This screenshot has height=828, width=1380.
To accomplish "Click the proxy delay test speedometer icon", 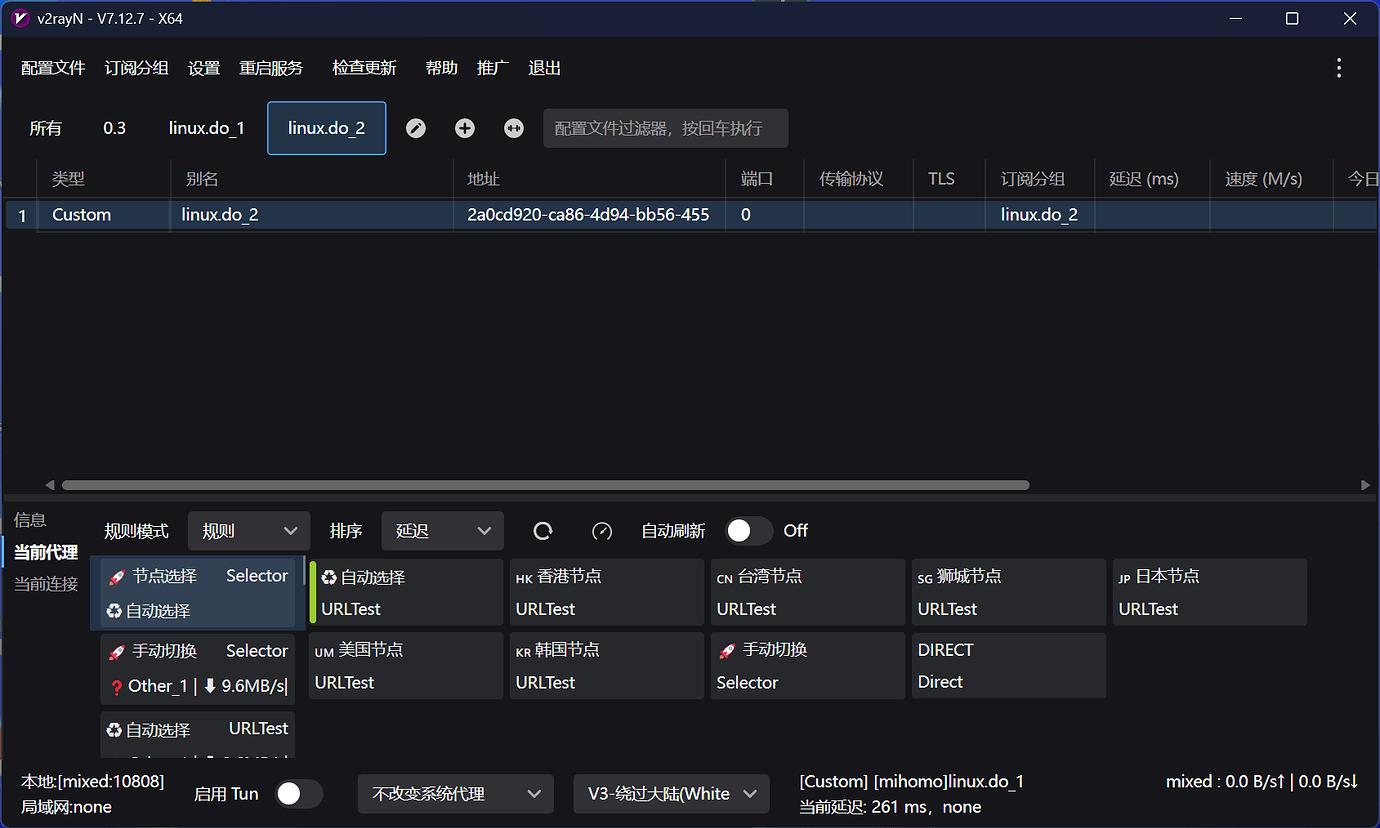I will pos(602,531).
